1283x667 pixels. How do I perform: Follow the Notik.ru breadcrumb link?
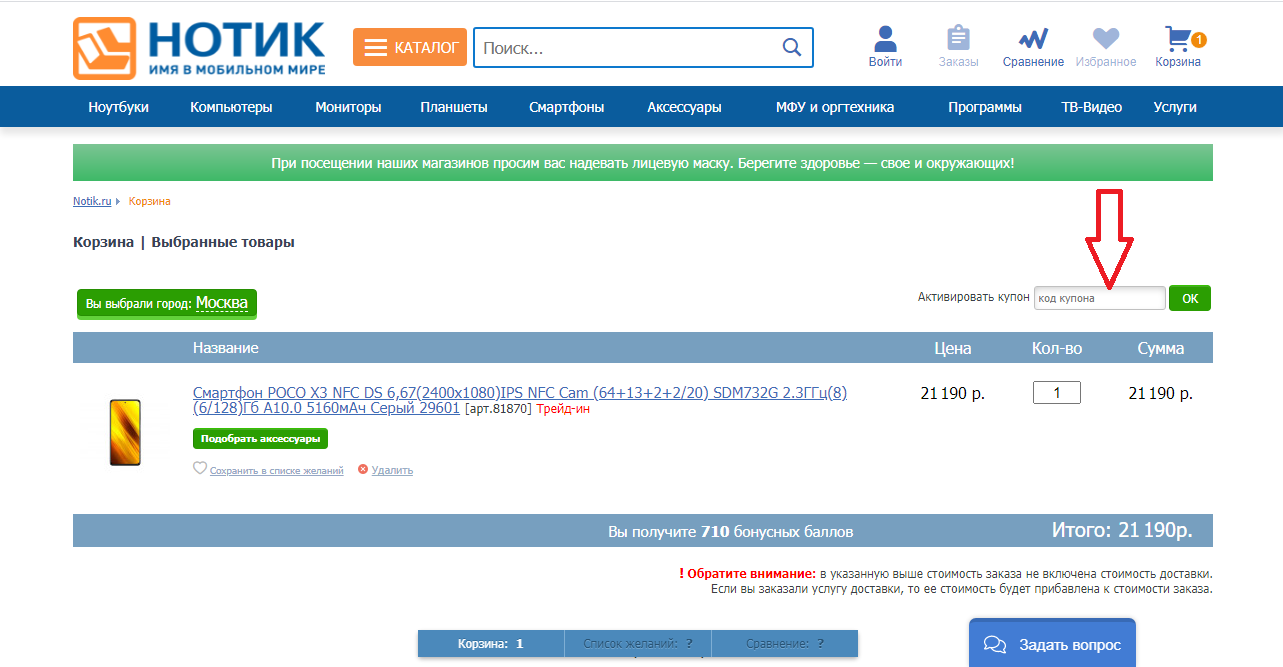click(92, 201)
